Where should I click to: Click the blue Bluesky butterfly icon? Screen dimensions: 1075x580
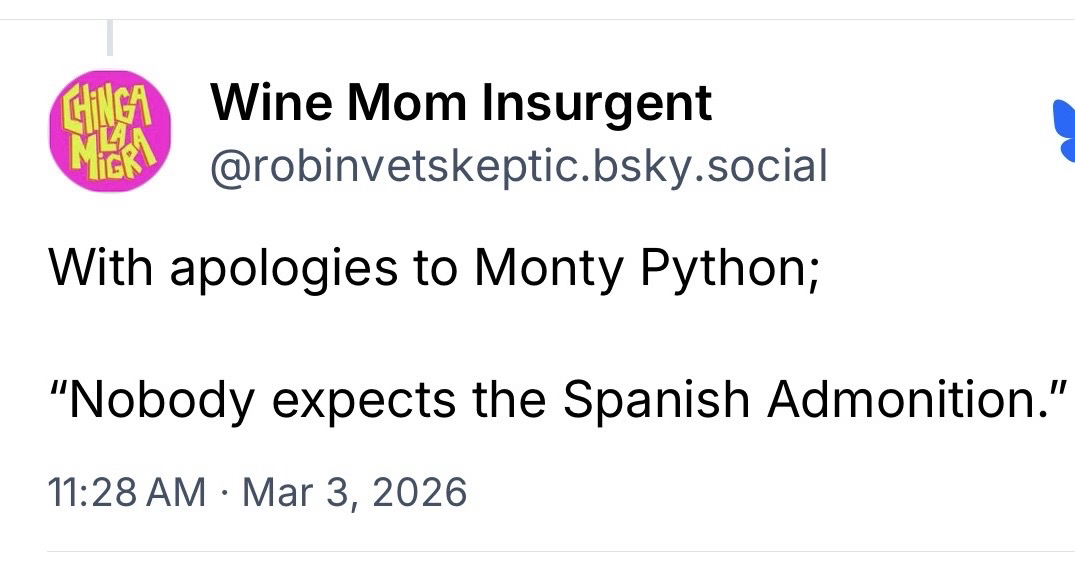coord(1064,130)
